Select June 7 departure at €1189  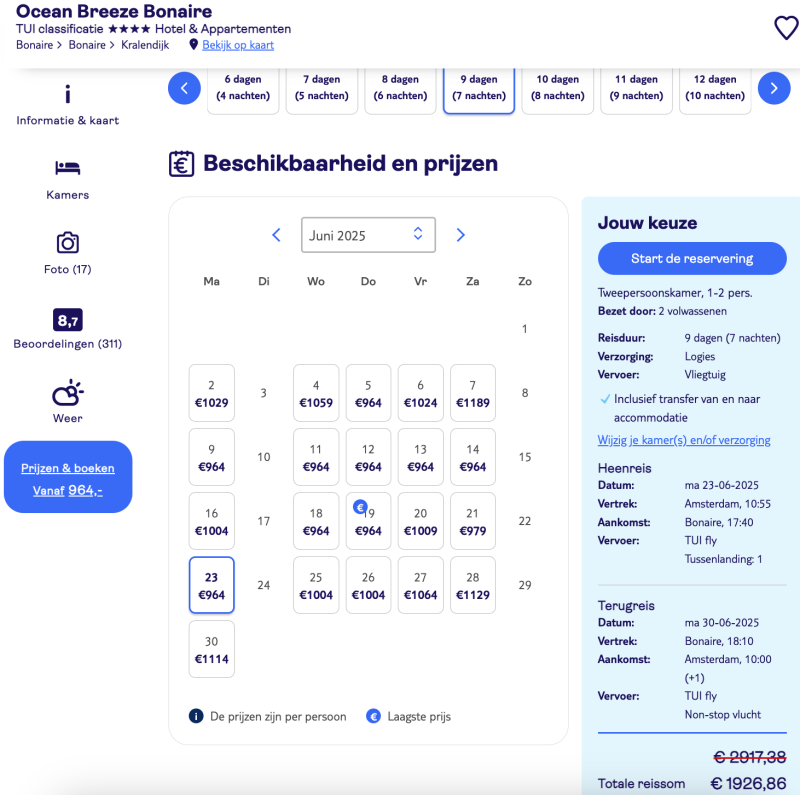point(473,393)
